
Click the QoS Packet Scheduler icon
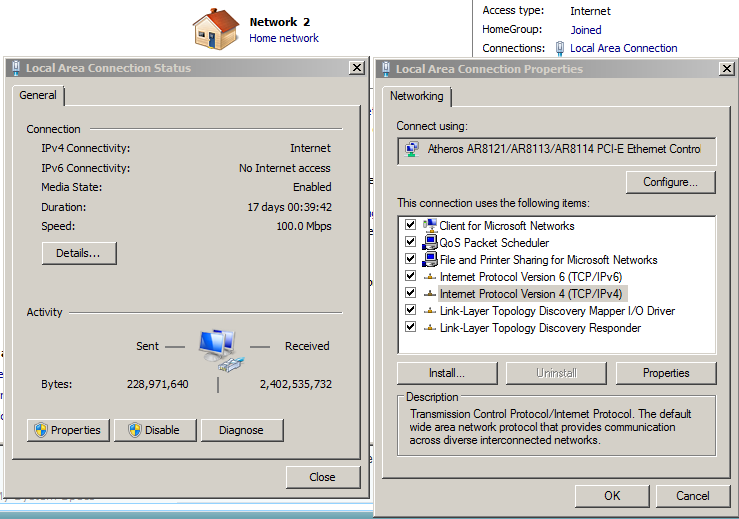coord(430,242)
